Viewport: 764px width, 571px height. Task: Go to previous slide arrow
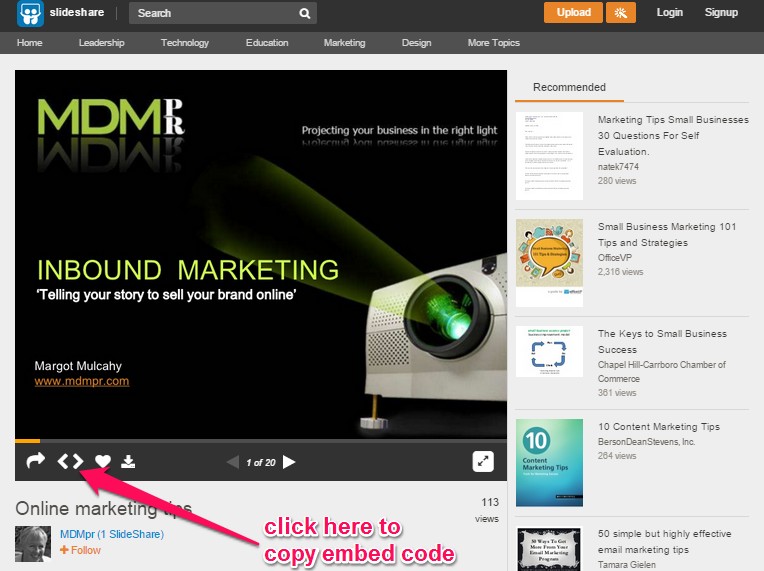click(233, 462)
